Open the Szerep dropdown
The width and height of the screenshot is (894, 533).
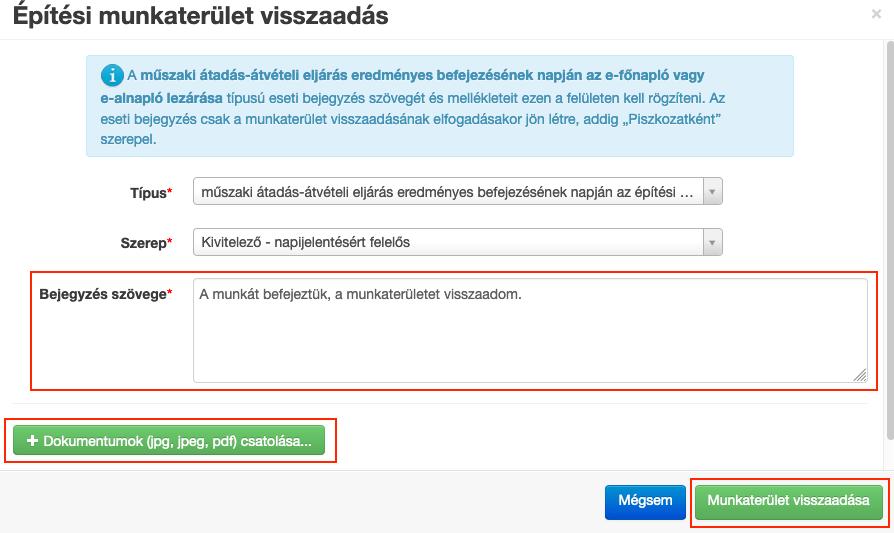458,242
